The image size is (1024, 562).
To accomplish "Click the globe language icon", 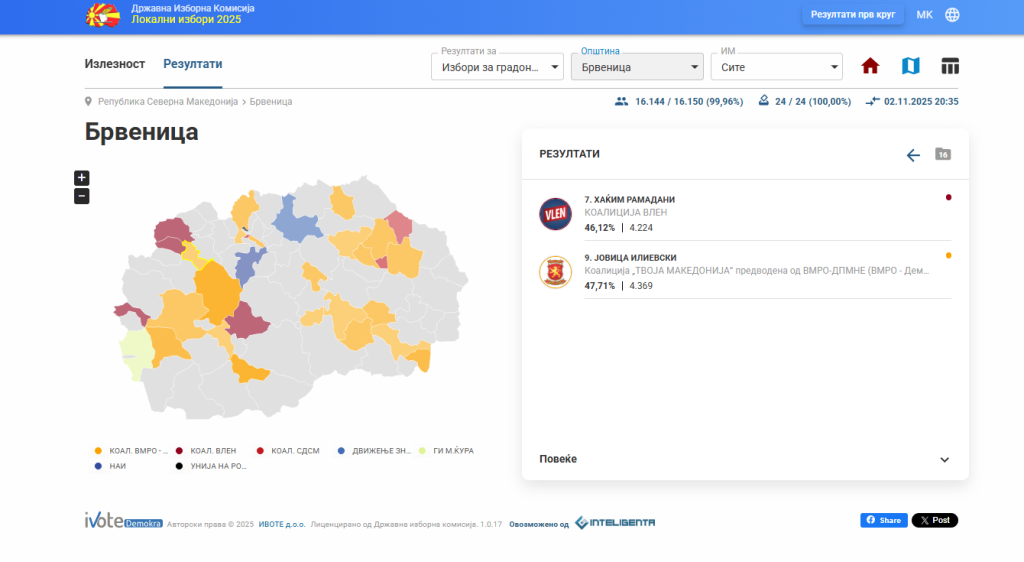I will pyautogui.click(x=952, y=15).
